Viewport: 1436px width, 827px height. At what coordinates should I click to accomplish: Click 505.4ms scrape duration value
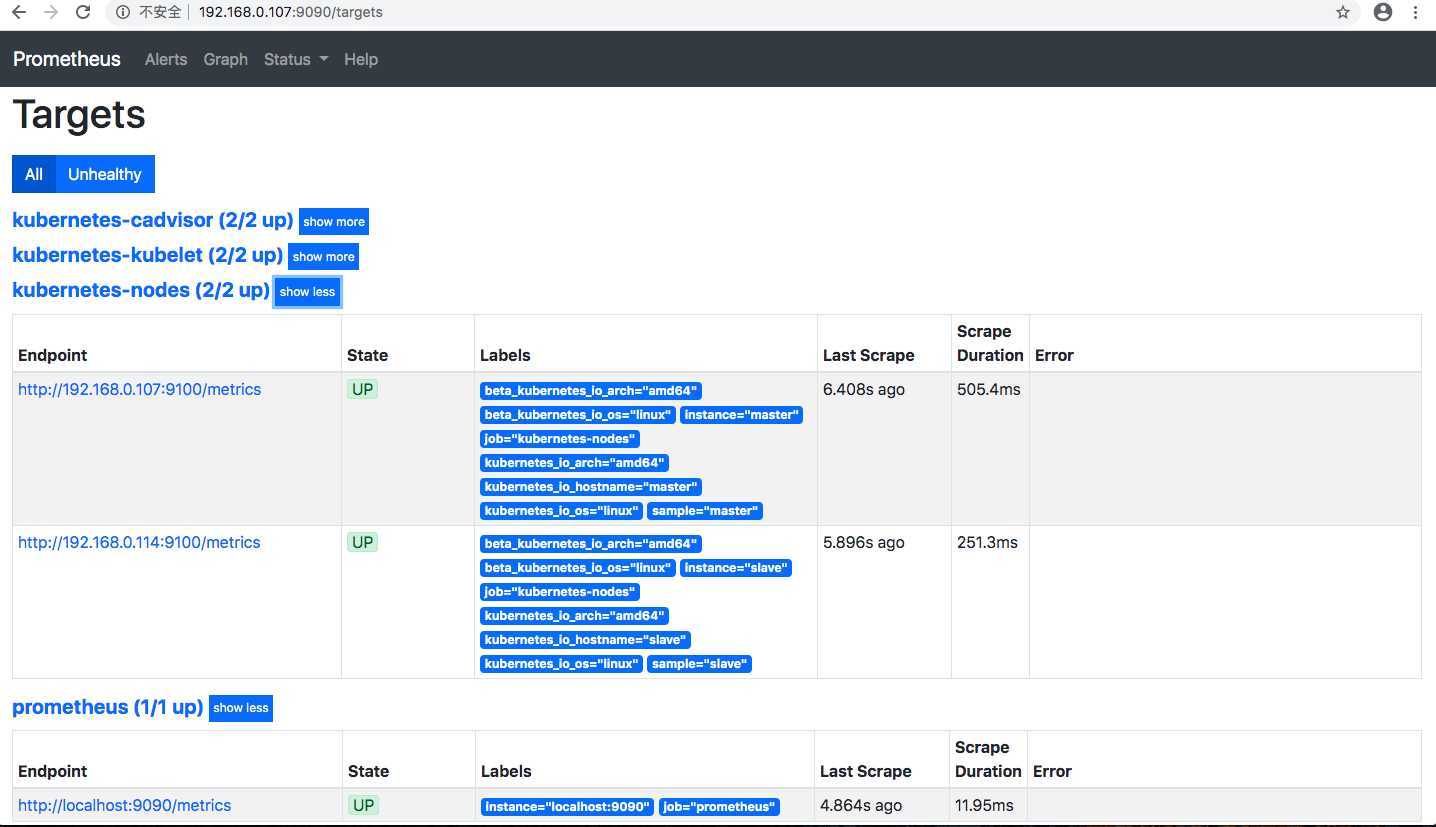click(989, 389)
